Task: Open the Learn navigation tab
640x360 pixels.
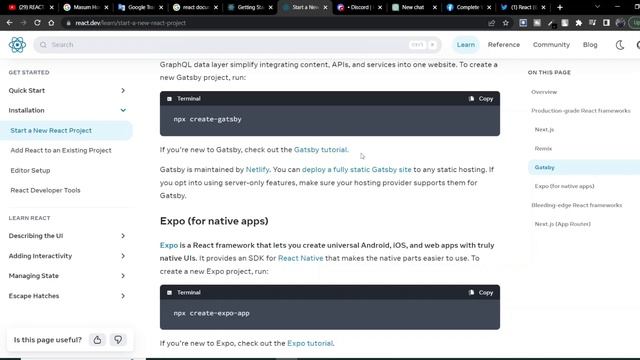Action: (465, 44)
